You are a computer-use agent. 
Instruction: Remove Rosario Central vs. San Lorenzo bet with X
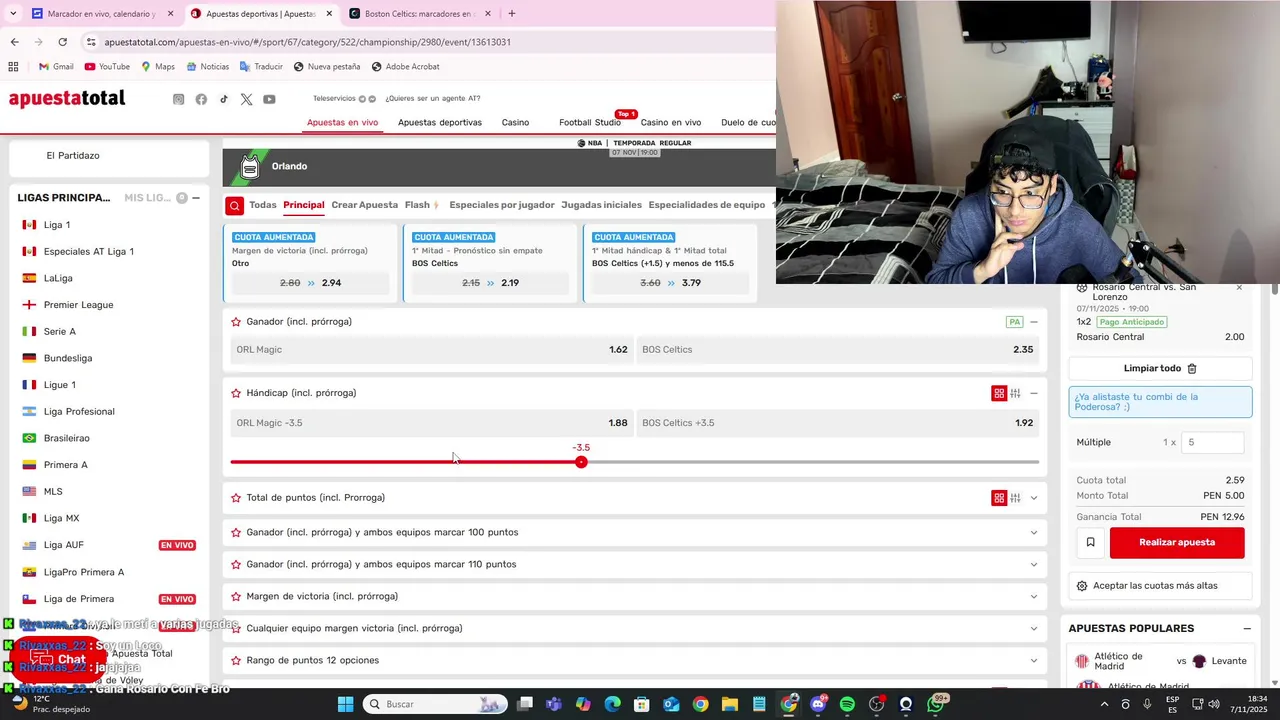click(1239, 288)
